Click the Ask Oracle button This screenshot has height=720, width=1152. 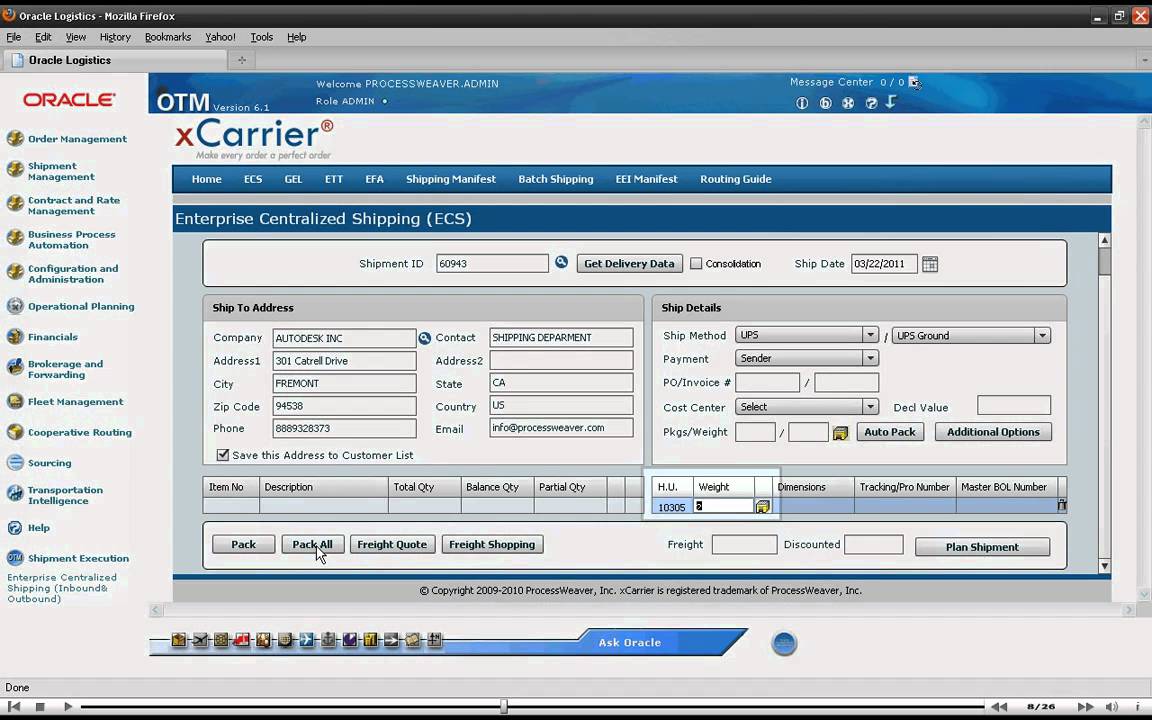pyautogui.click(x=629, y=642)
